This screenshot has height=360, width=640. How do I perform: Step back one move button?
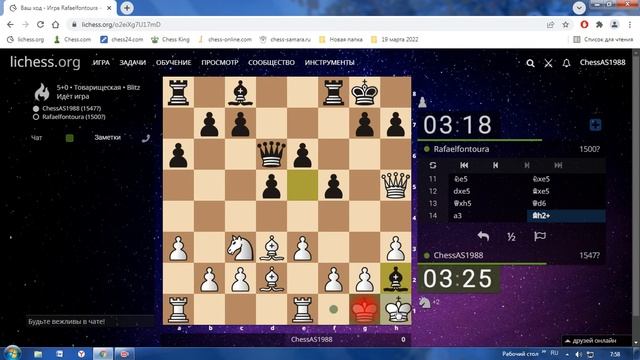coord(496,165)
